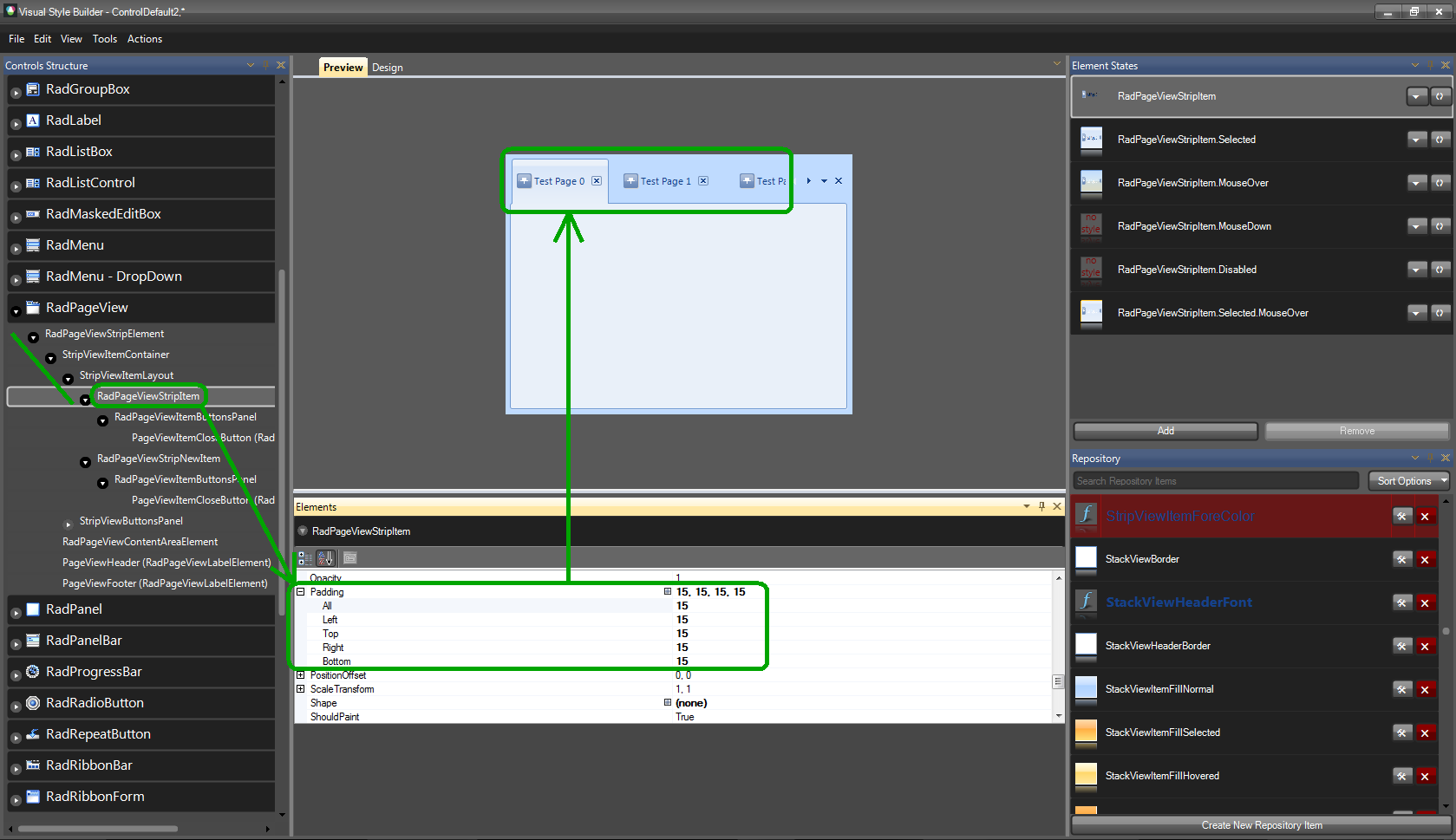
Task: Click the StackViewBorder color swatch
Action: point(1087,558)
